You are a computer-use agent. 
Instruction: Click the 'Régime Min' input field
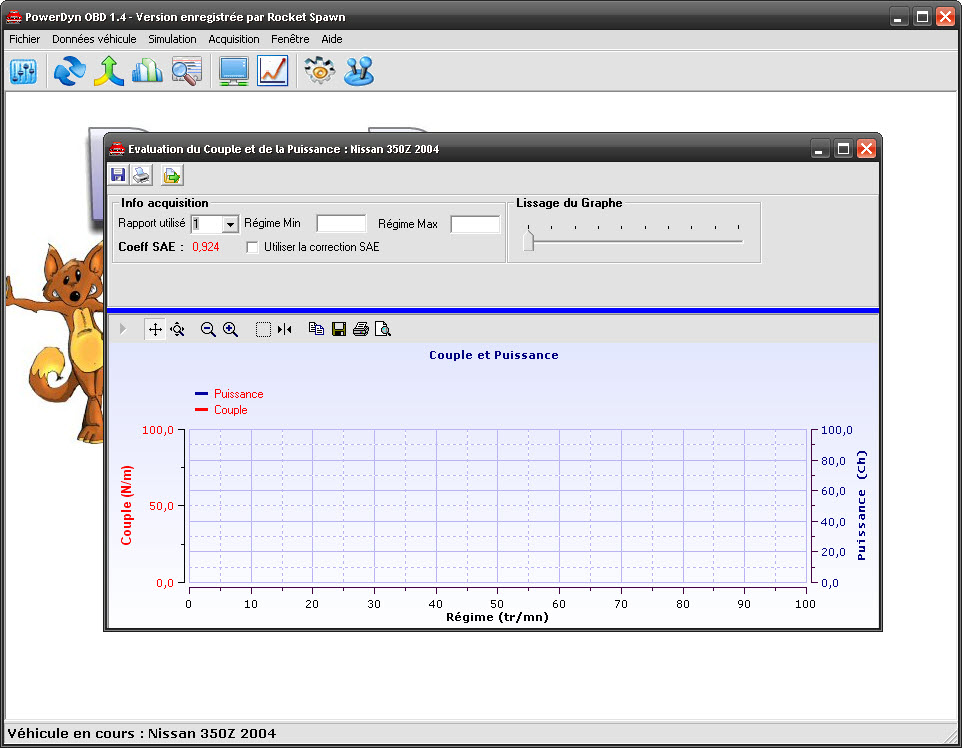pyautogui.click(x=341, y=224)
